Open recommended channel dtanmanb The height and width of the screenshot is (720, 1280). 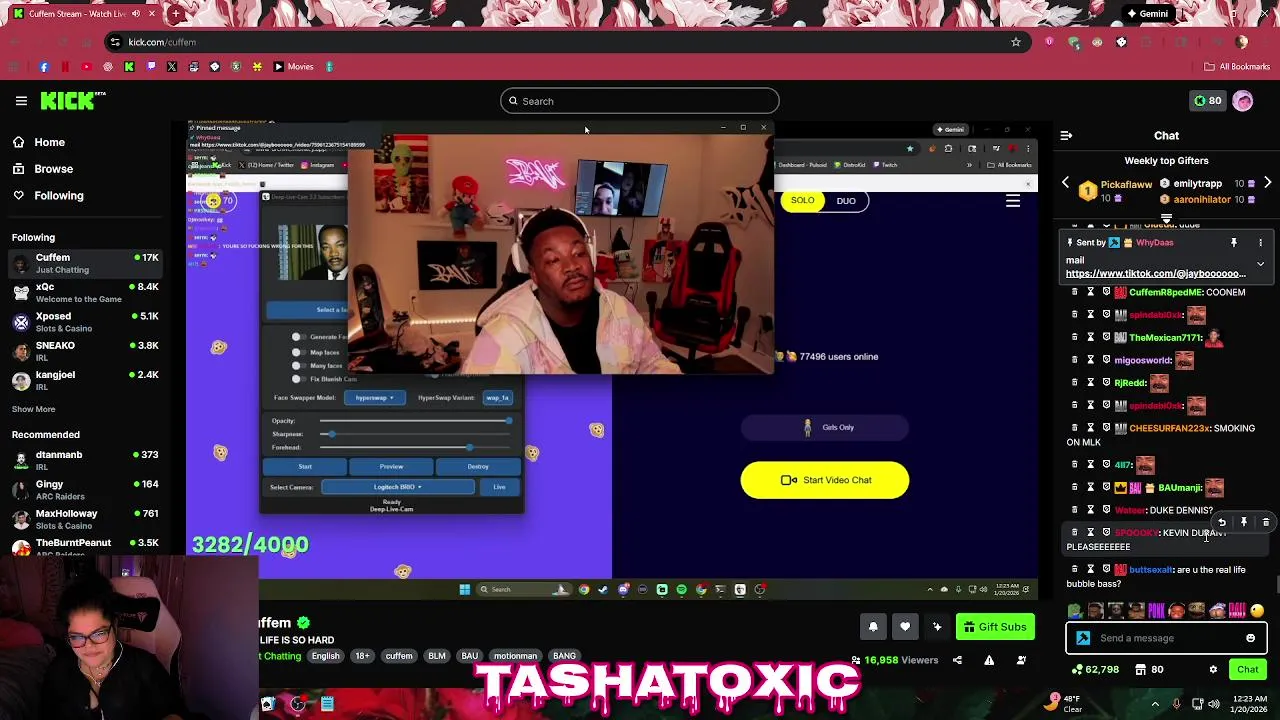(85, 460)
